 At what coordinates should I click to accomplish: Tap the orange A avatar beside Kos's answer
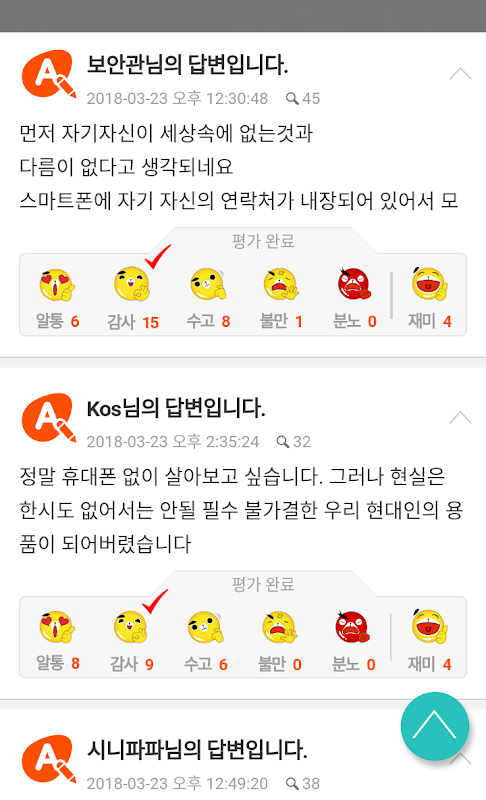pos(49,417)
